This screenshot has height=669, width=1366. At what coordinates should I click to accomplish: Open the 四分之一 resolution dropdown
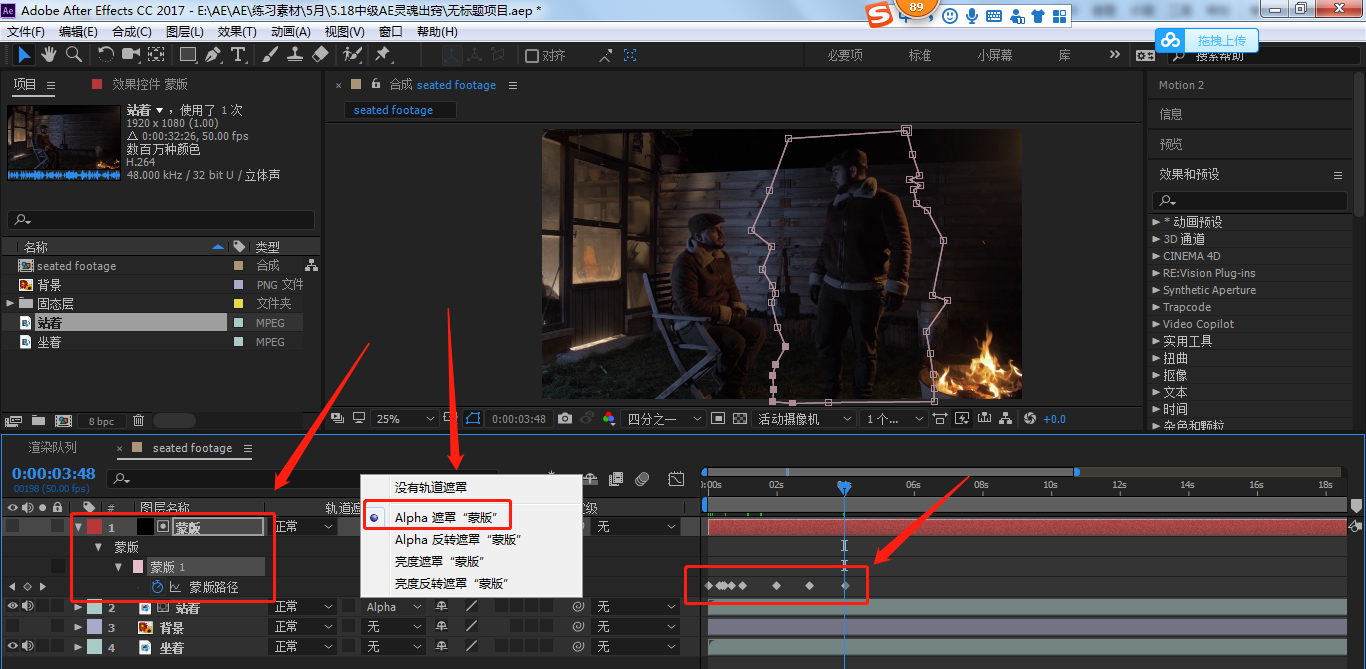(662, 419)
